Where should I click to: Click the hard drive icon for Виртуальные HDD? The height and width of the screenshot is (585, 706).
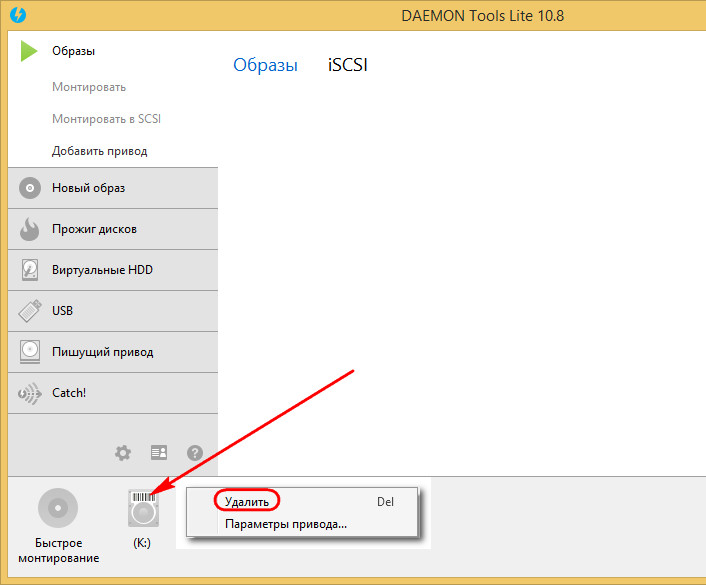coord(30,270)
